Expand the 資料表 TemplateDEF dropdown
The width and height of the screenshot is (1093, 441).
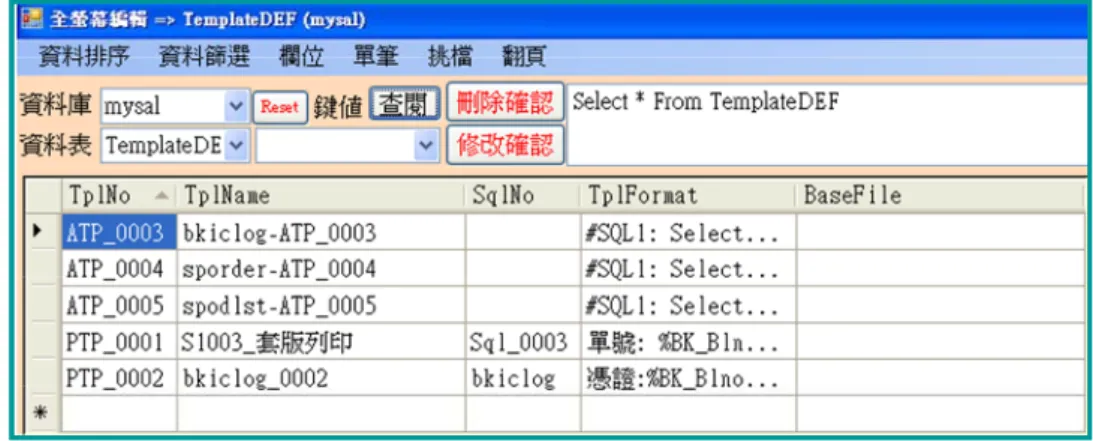(x=236, y=146)
